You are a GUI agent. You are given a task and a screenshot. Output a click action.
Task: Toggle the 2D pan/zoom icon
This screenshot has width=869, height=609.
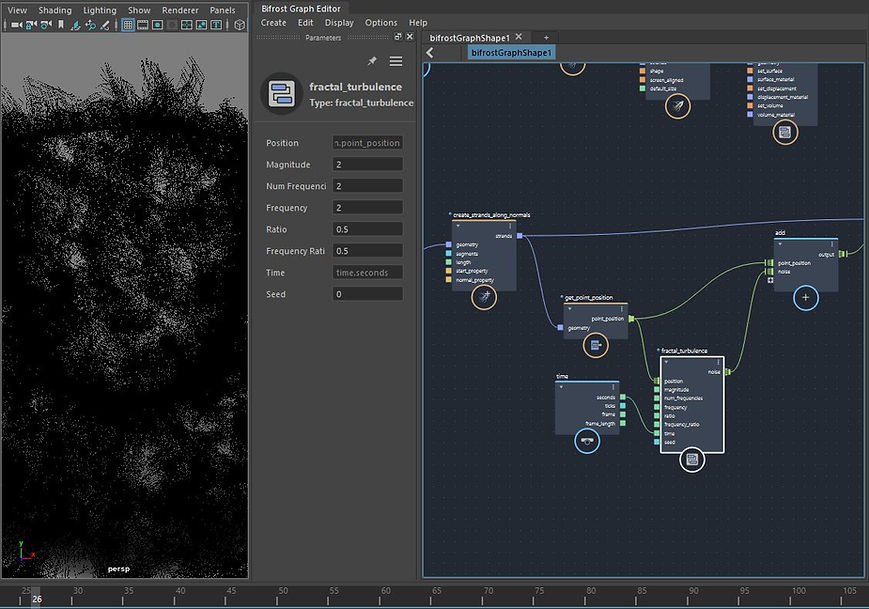pos(90,25)
